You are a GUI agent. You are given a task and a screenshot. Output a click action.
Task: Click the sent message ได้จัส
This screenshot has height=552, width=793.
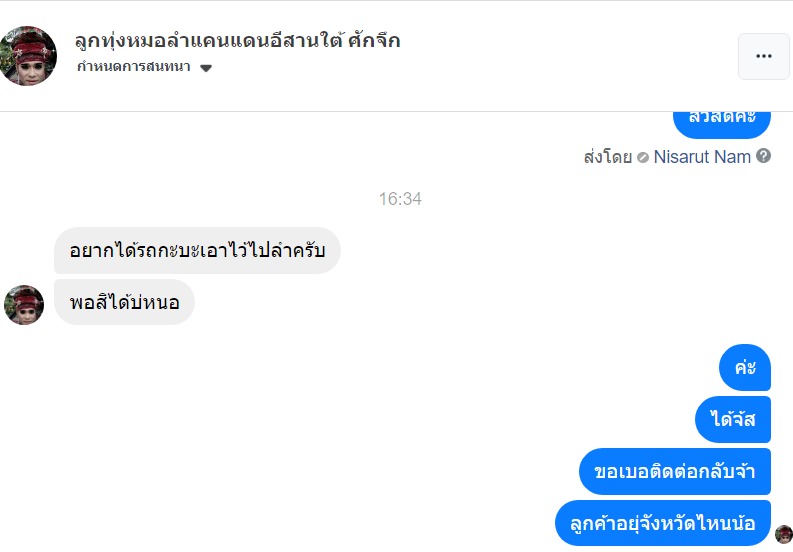pos(732,420)
